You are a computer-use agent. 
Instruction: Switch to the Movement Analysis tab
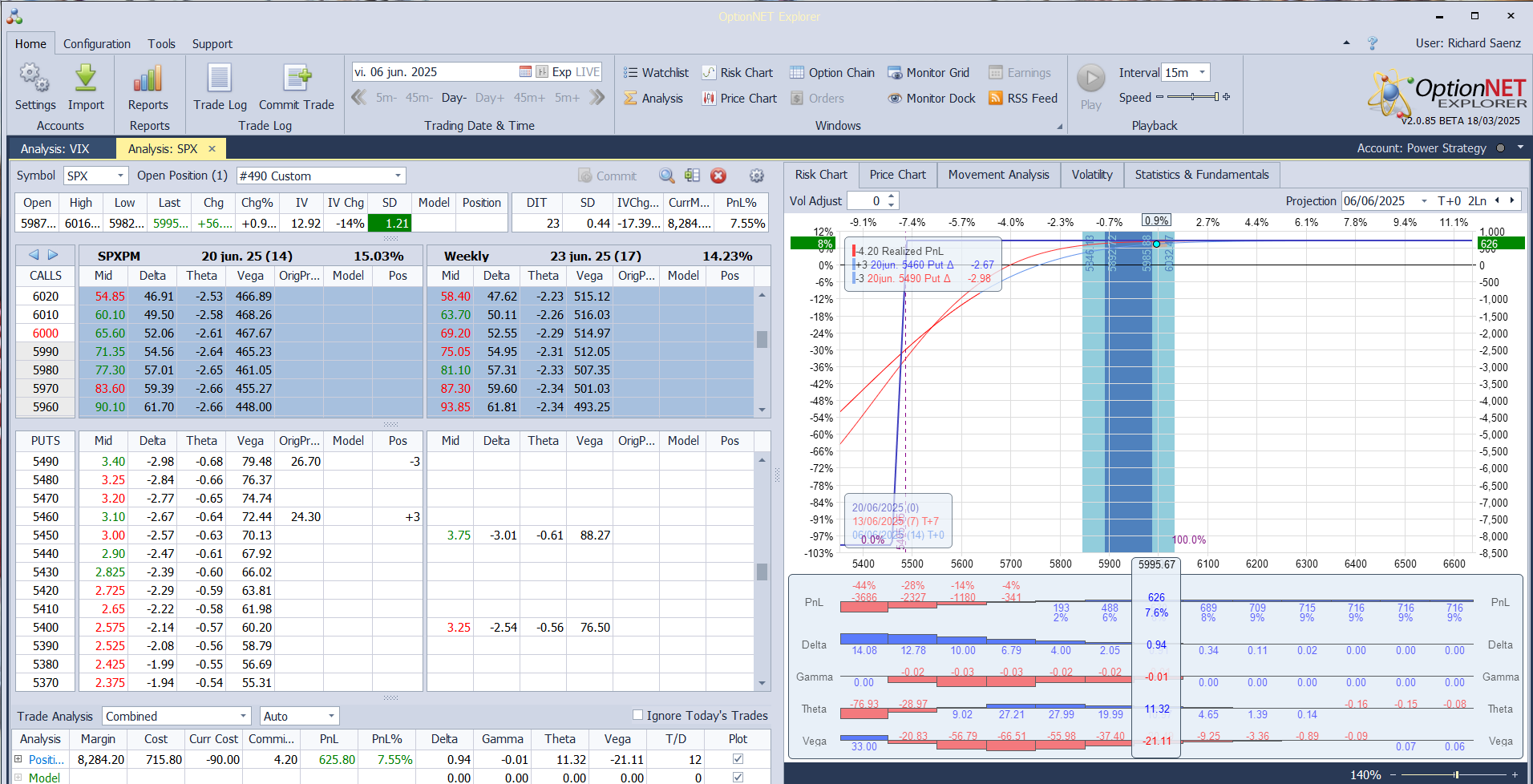click(998, 175)
